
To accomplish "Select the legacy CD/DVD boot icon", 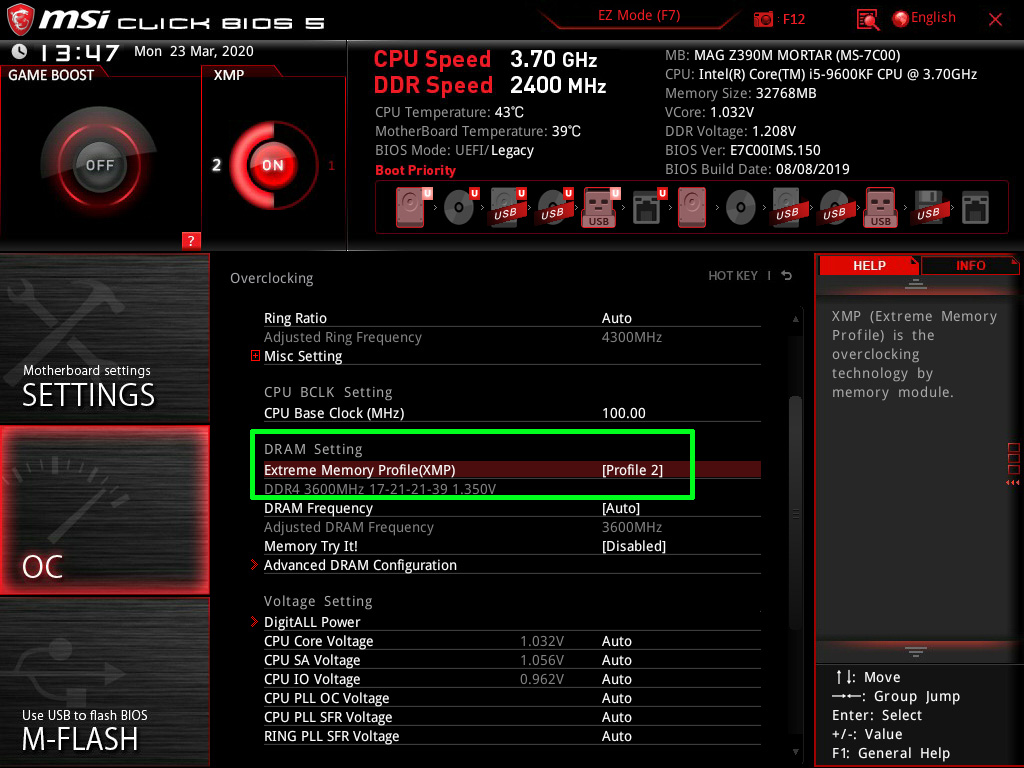I will [x=741, y=208].
